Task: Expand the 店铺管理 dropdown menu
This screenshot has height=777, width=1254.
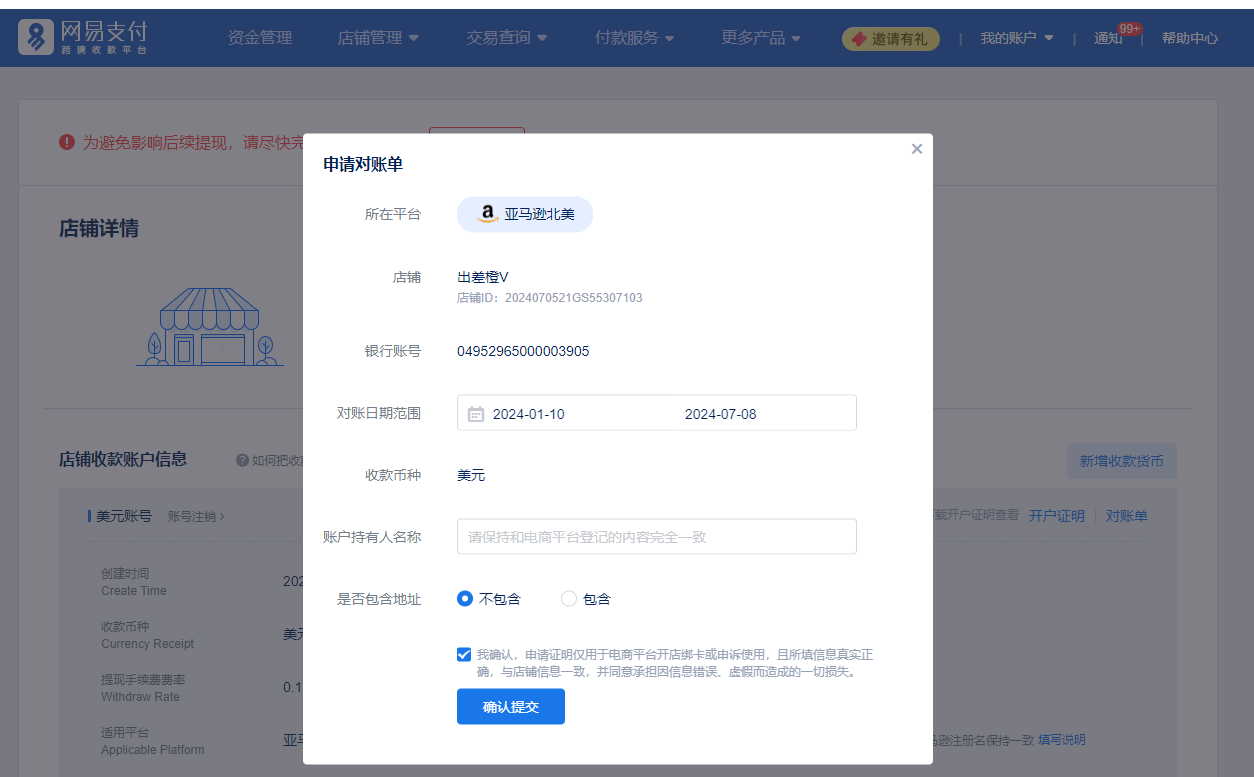Action: pyautogui.click(x=378, y=38)
